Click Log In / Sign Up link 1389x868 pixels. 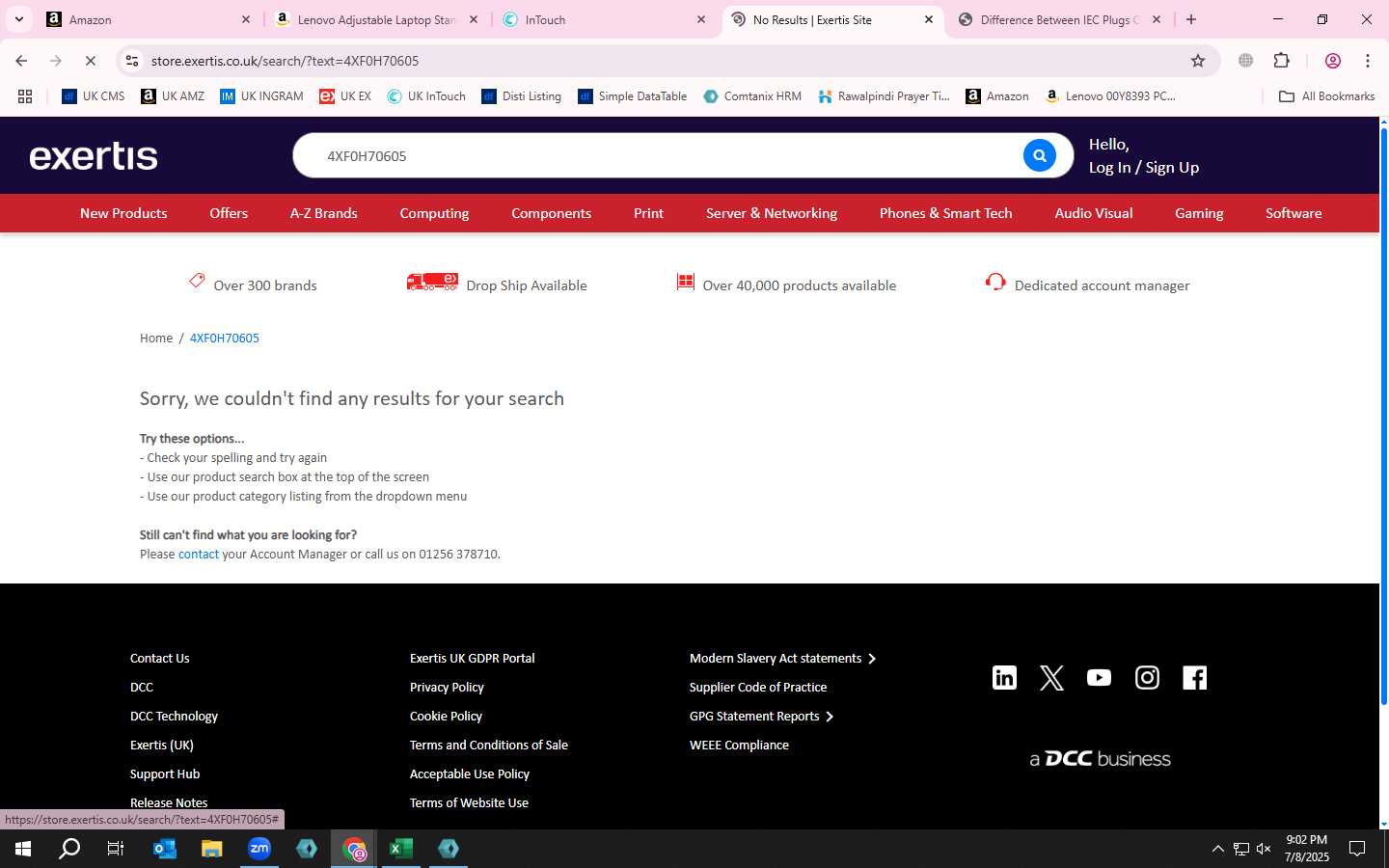pos(1144,167)
